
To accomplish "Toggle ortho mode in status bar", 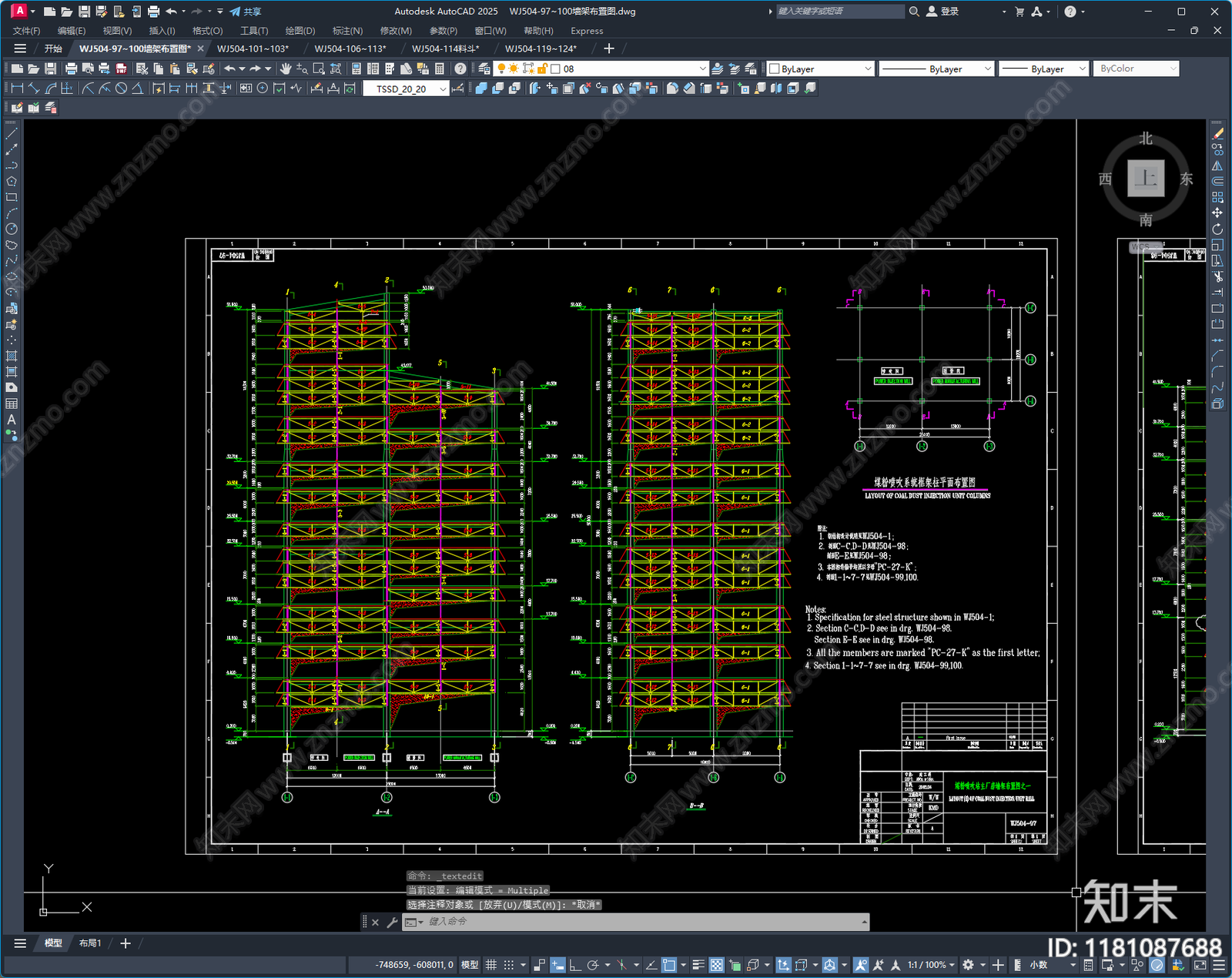I will point(574,965).
